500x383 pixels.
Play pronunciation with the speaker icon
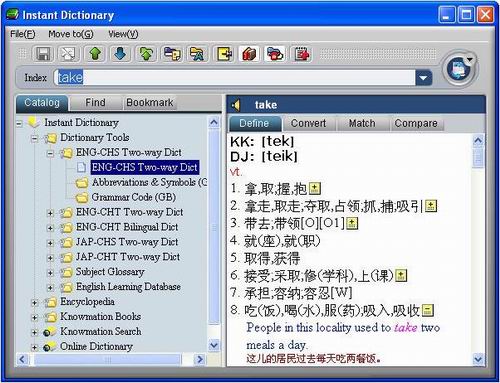pyautogui.click(x=236, y=105)
